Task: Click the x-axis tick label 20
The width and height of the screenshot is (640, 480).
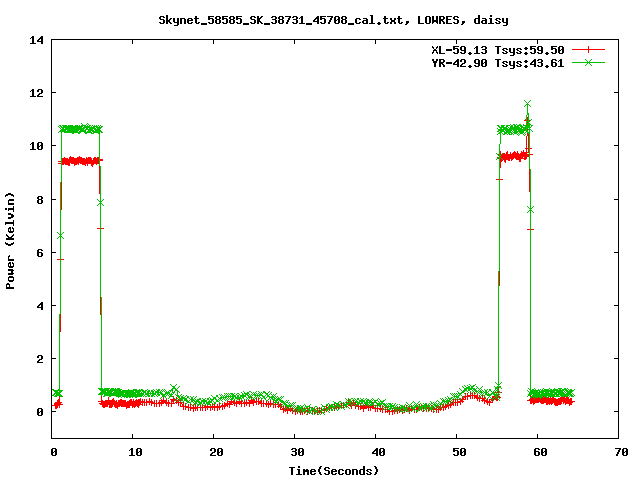Action: pyautogui.click(x=216, y=452)
